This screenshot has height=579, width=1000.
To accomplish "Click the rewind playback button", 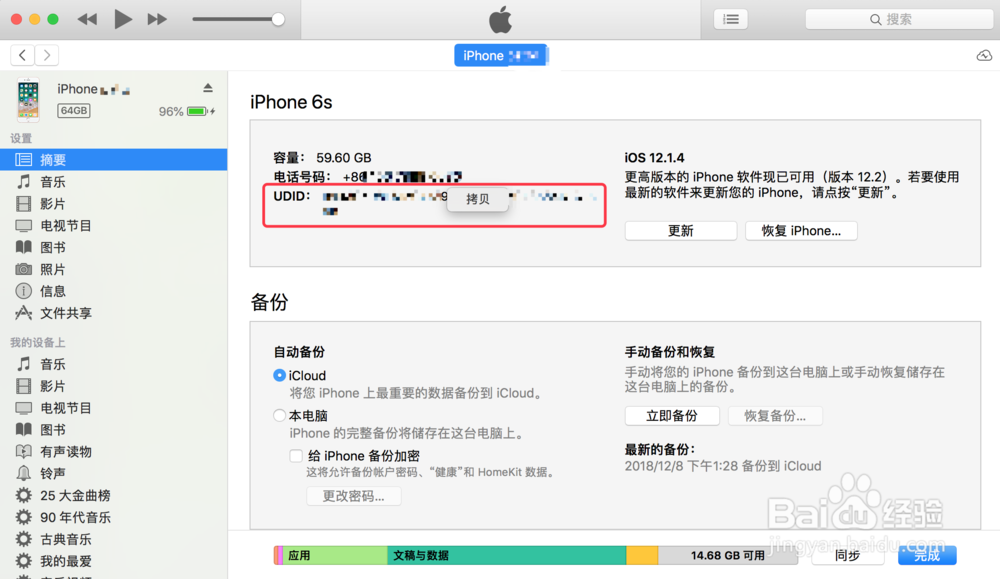I will [x=87, y=19].
